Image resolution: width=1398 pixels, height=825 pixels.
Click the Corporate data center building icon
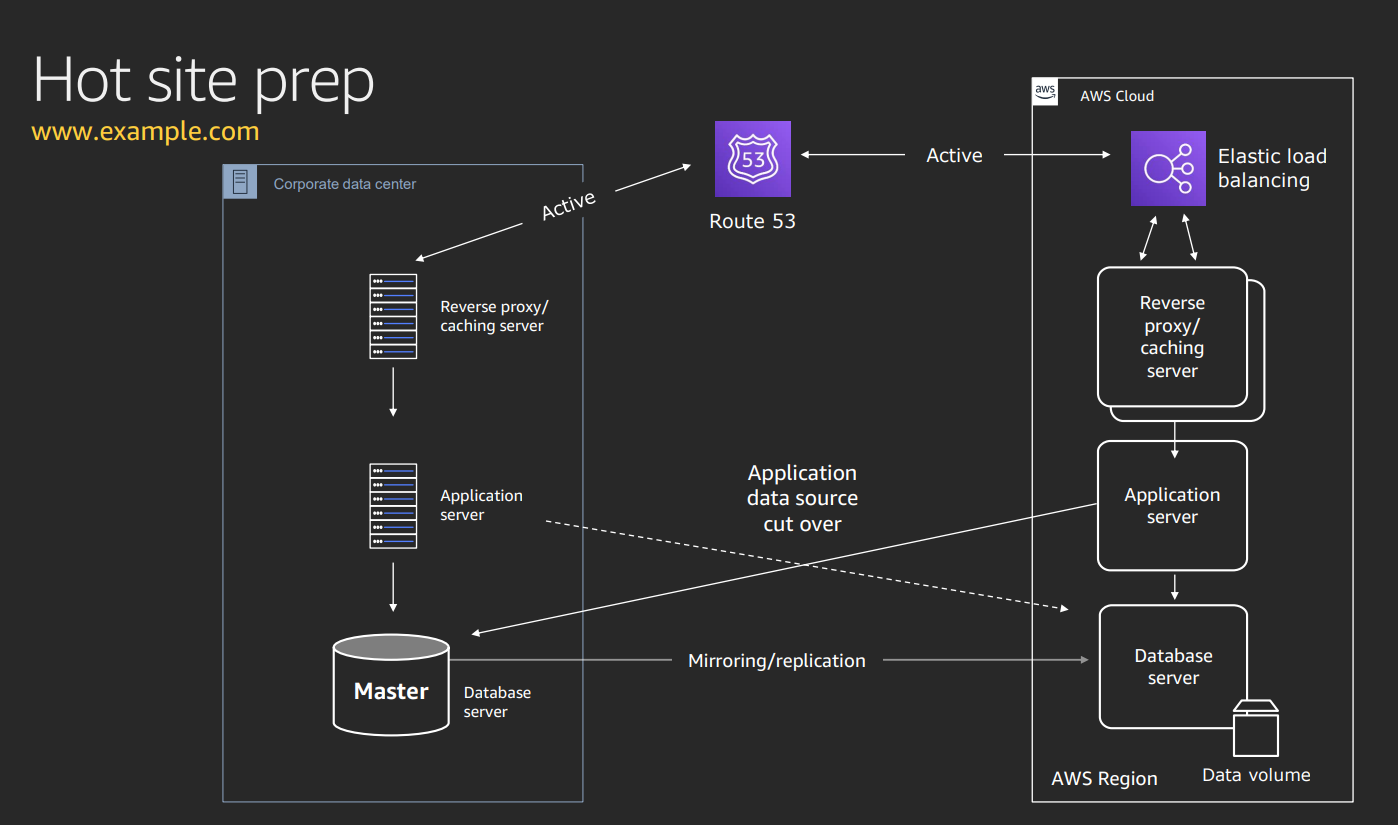pos(240,182)
